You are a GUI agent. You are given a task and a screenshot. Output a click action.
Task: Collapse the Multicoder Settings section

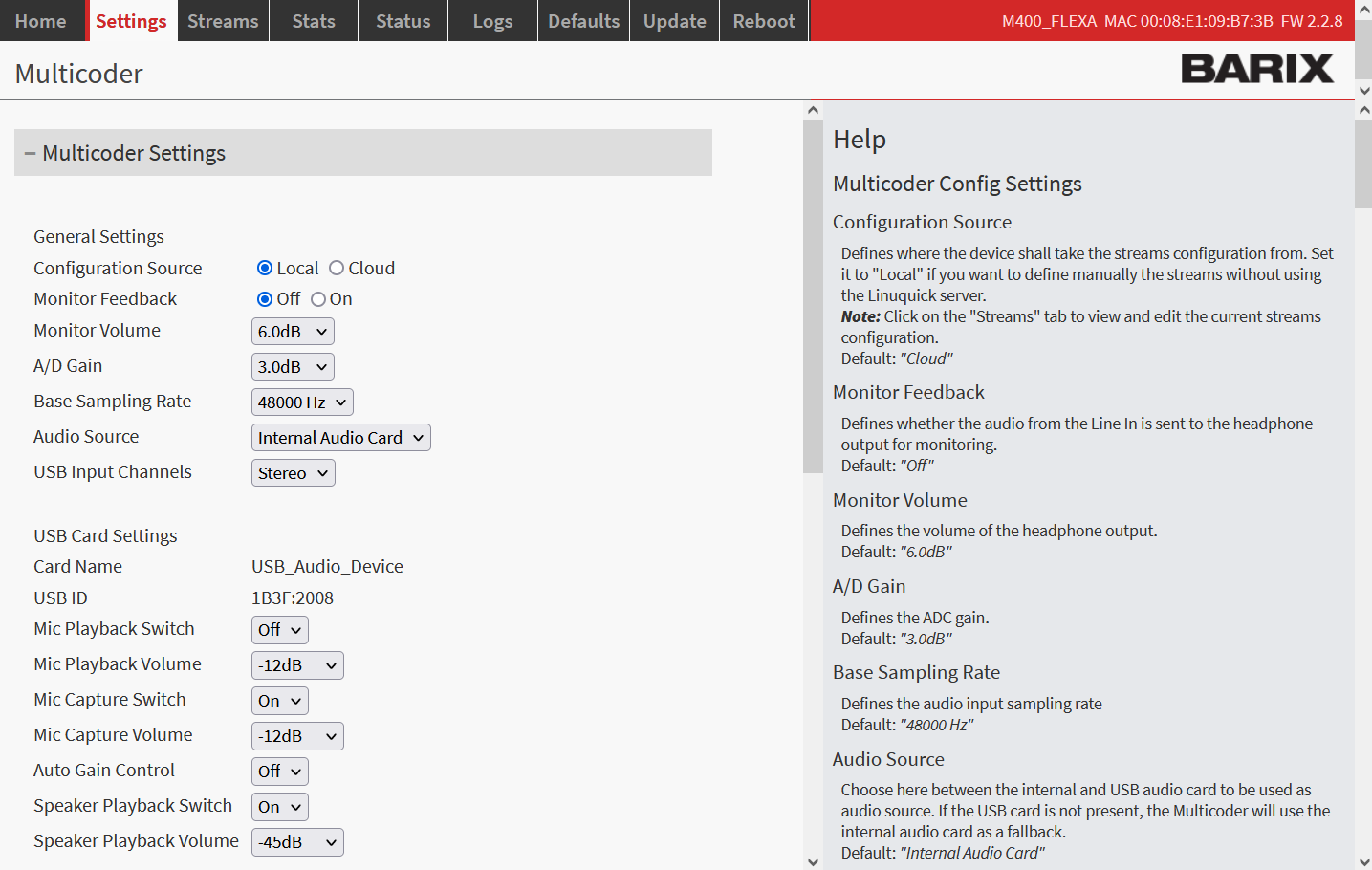(x=31, y=154)
